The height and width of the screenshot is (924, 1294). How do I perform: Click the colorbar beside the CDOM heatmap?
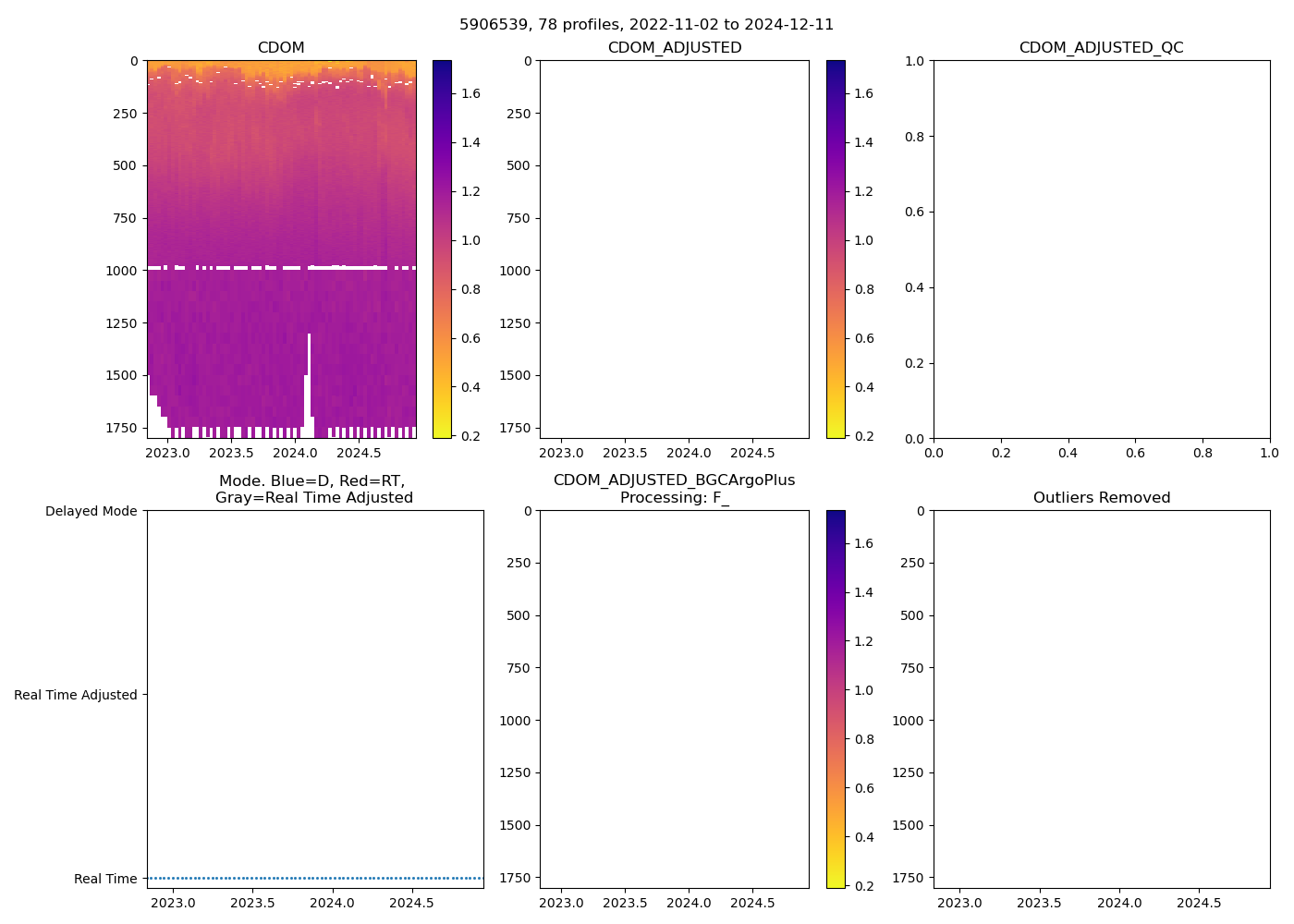pyautogui.click(x=442, y=249)
